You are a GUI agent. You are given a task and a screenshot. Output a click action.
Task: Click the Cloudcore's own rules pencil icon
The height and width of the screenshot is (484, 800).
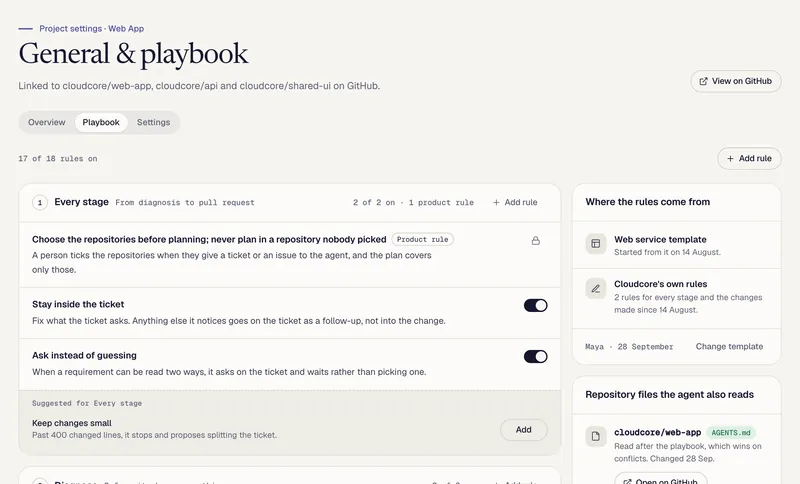click(x=595, y=289)
